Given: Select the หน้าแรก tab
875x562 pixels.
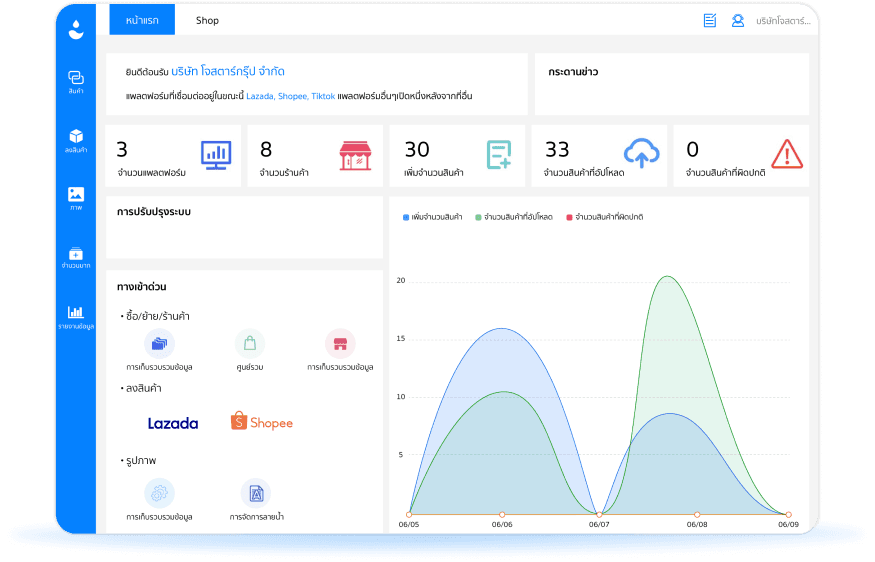Looking at the screenshot, I should coord(142,20).
